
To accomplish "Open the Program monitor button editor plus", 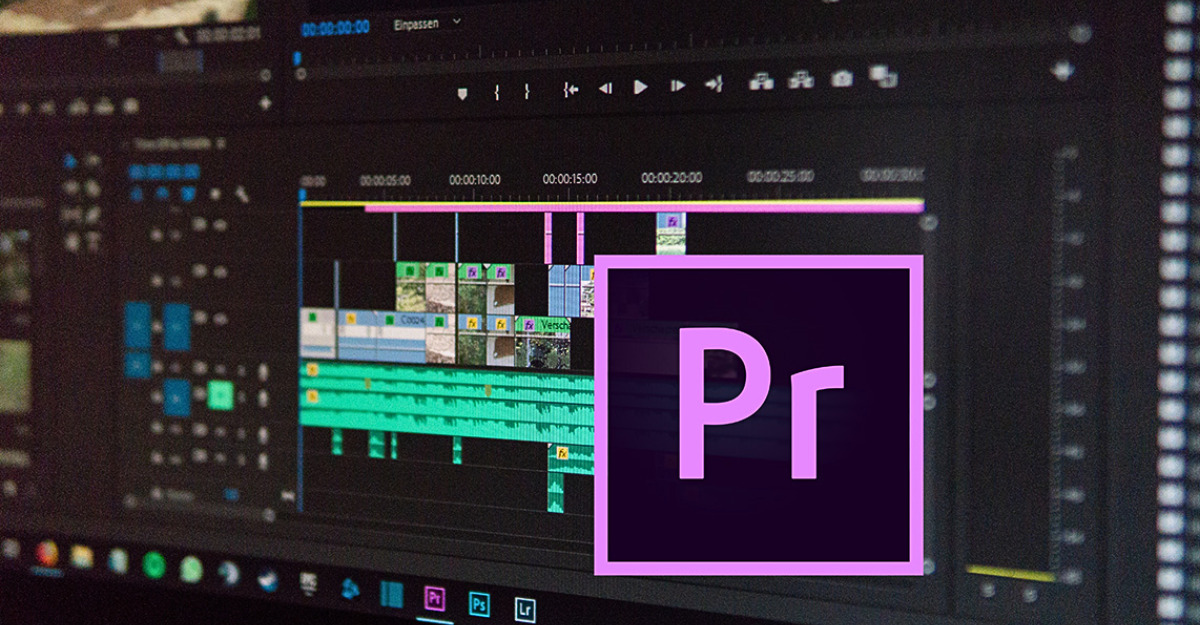I will tap(1063, 70).
